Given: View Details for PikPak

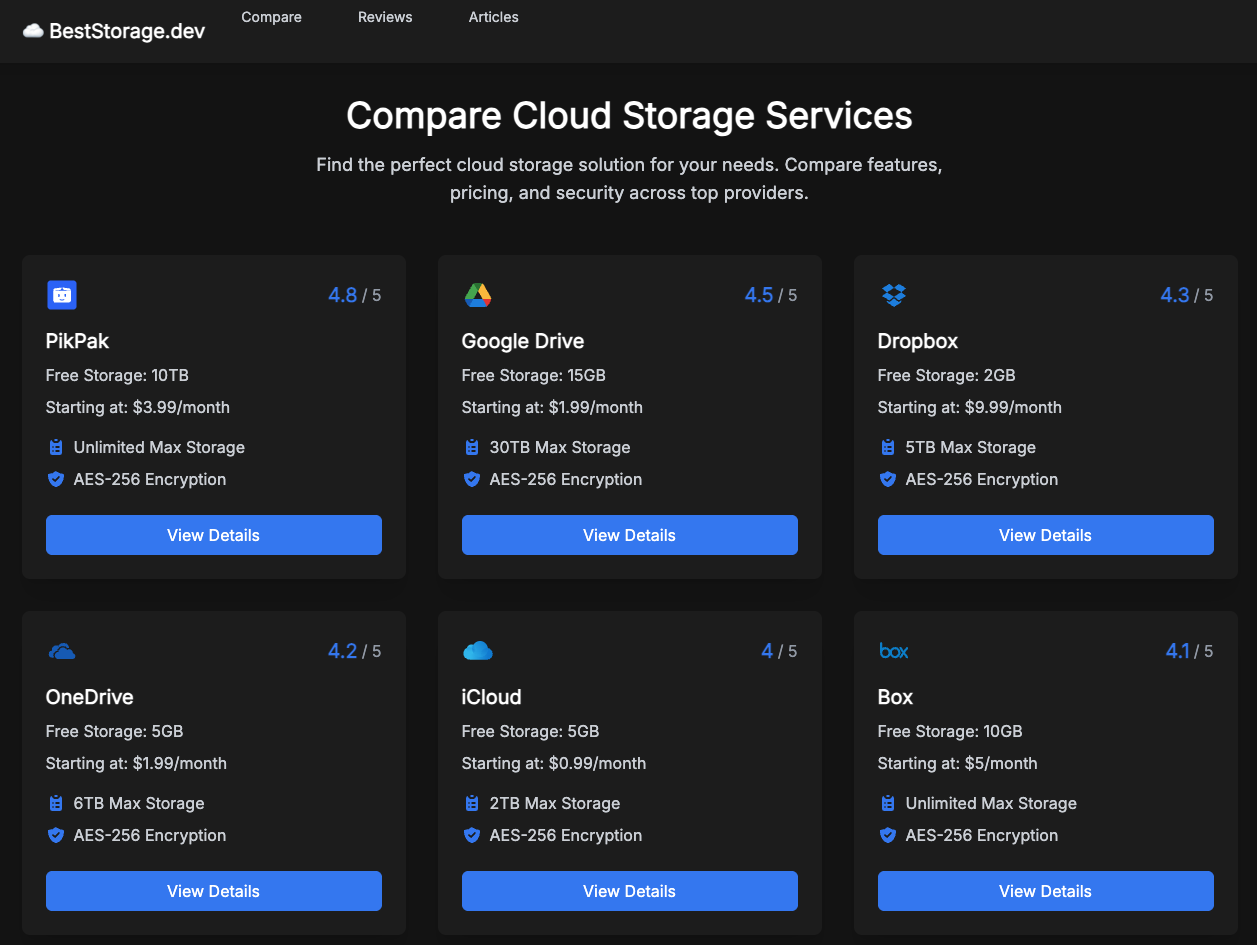Looking at the screenshot, I should (214, 535).
